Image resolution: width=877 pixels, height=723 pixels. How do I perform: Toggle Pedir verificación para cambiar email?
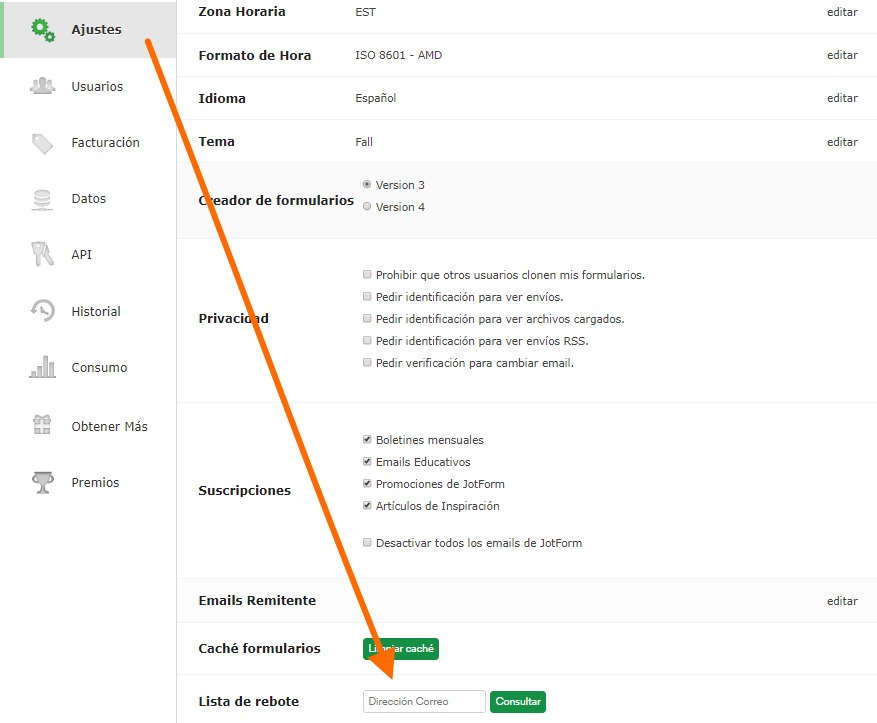(367, 363)
